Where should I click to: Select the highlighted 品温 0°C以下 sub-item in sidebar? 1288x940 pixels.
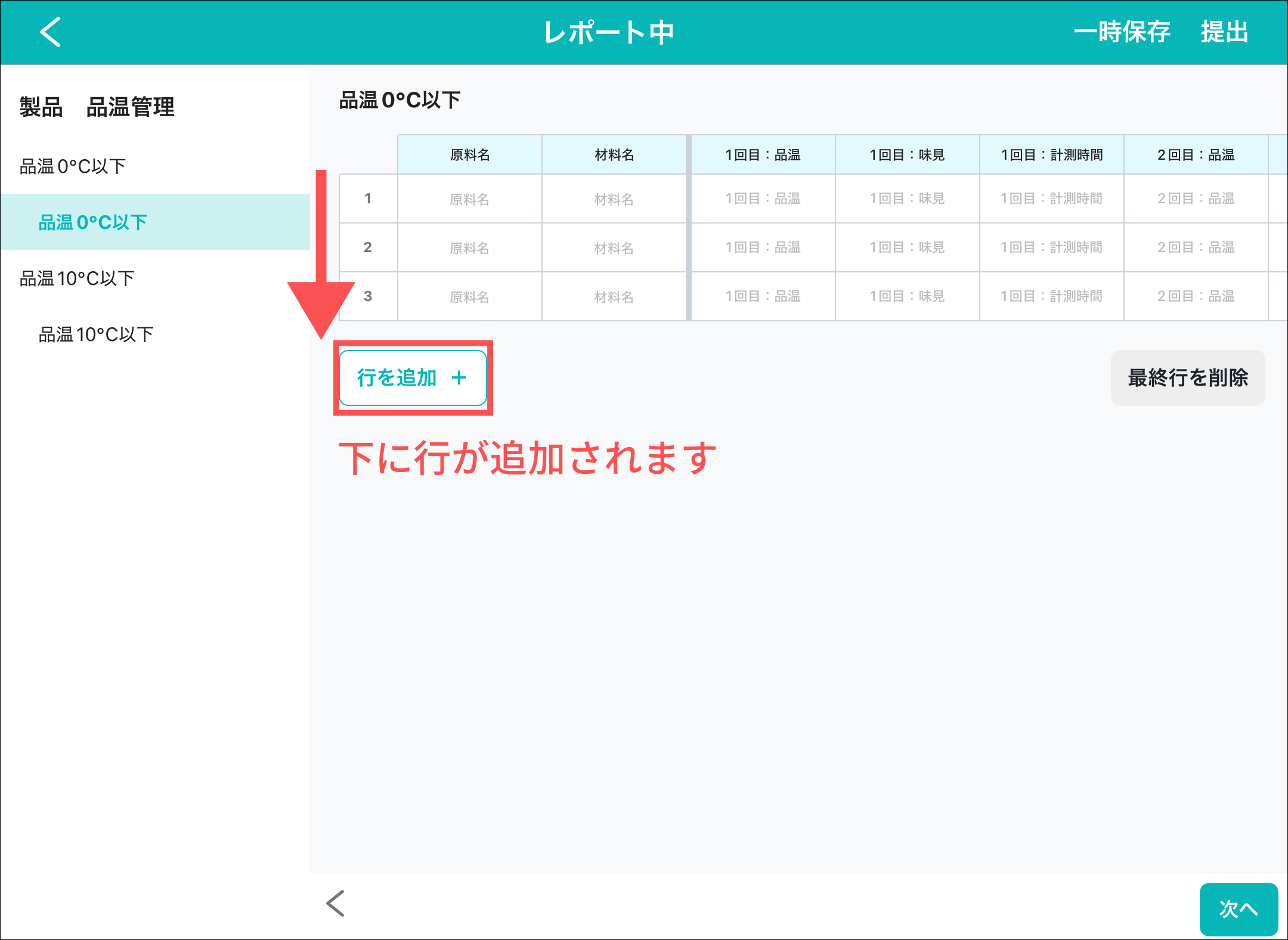[x=93, y=222]
